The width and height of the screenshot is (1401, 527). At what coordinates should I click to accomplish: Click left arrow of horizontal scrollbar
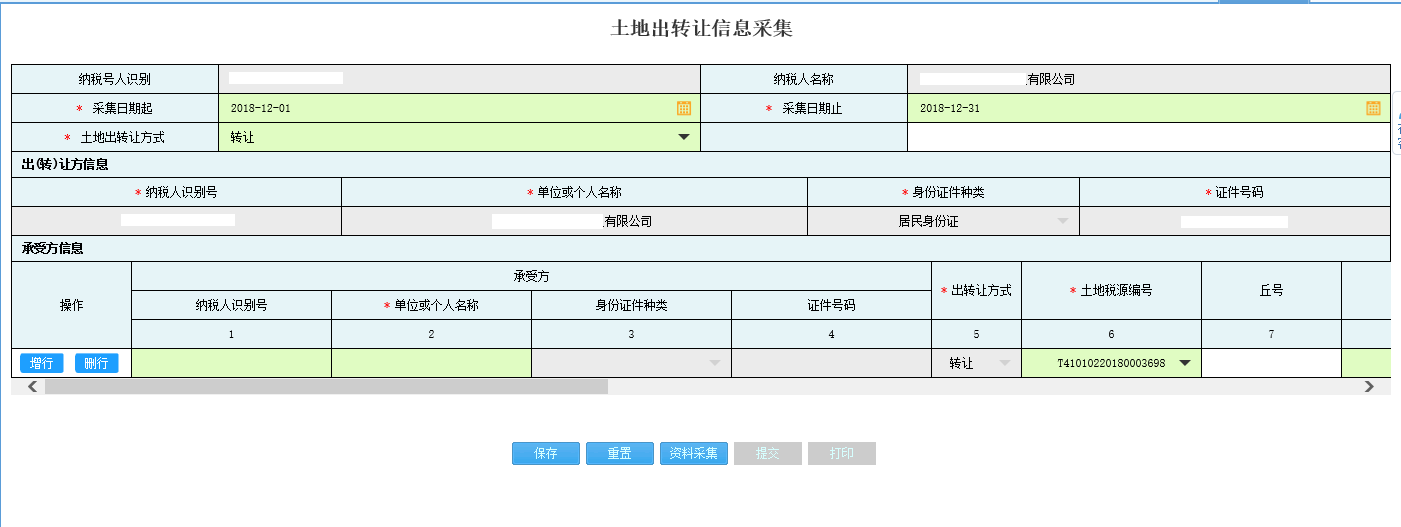click(32, 386)
